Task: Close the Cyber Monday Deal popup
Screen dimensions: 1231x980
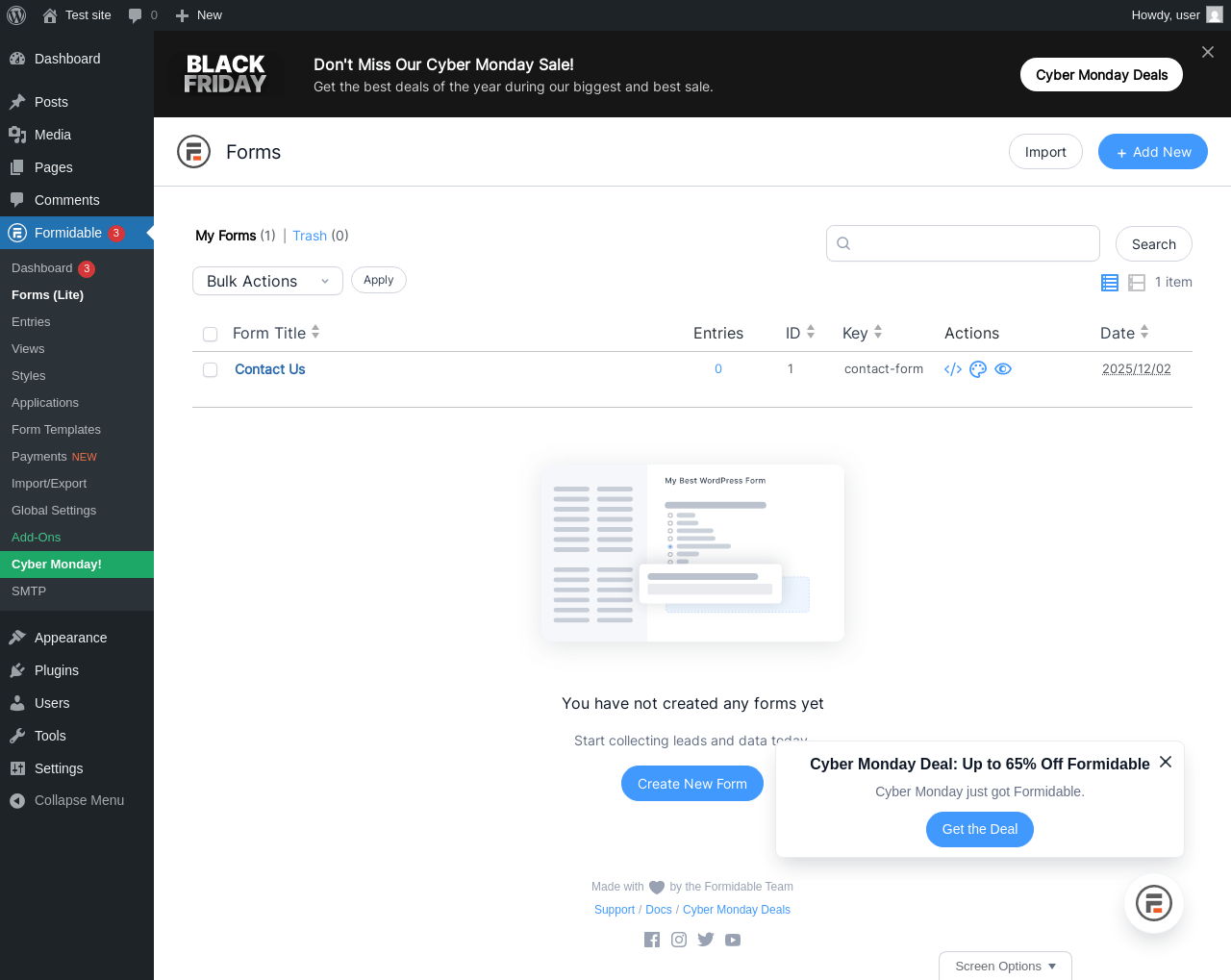Action: (1166, 762)
